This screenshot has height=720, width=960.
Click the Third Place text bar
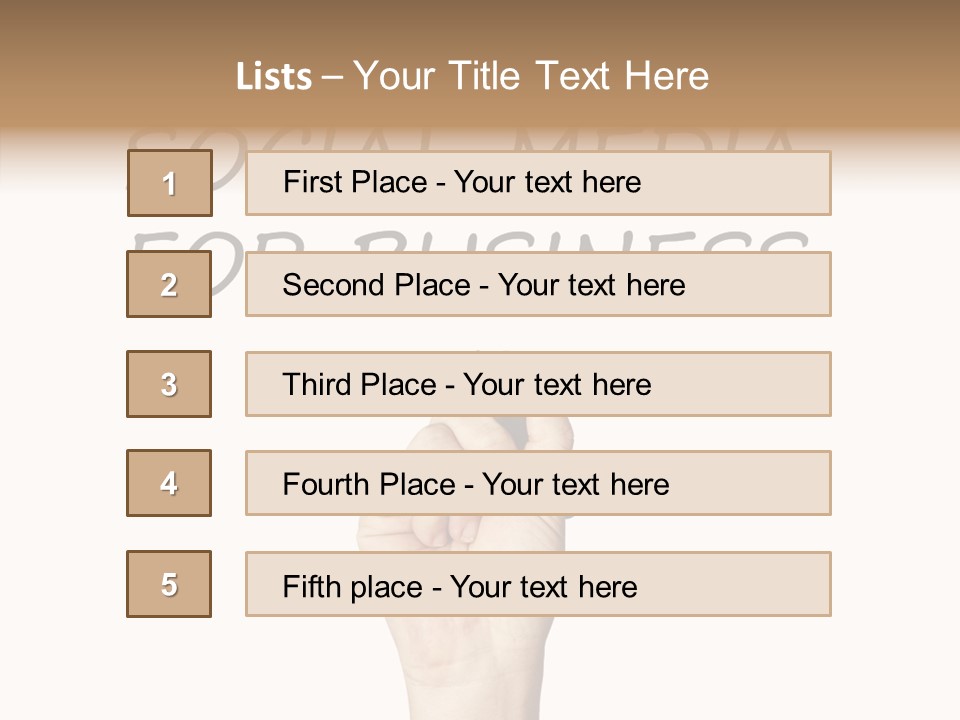click(x=538, y=384)
